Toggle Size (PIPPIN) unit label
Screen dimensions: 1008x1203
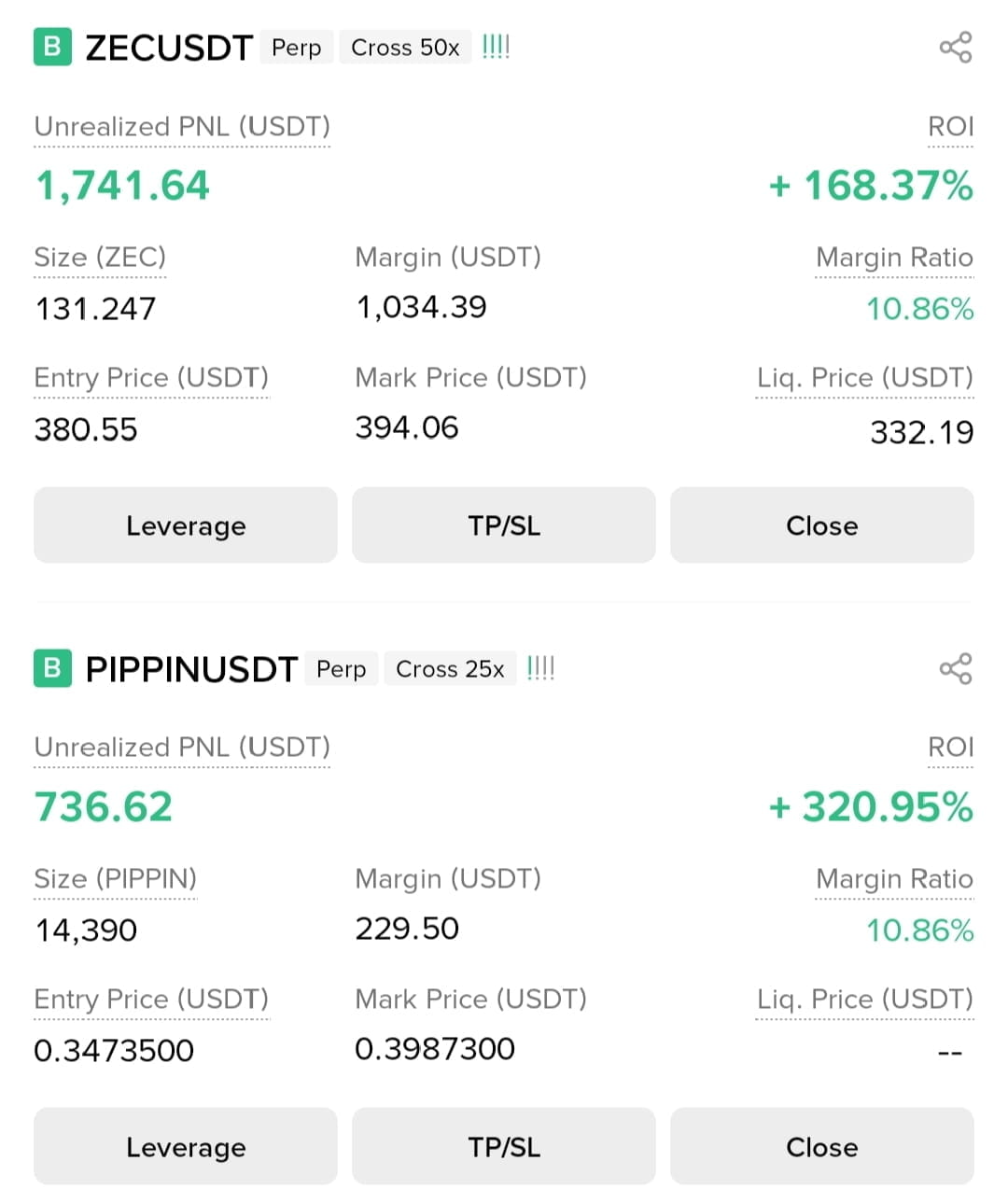(x=116, y=879)
